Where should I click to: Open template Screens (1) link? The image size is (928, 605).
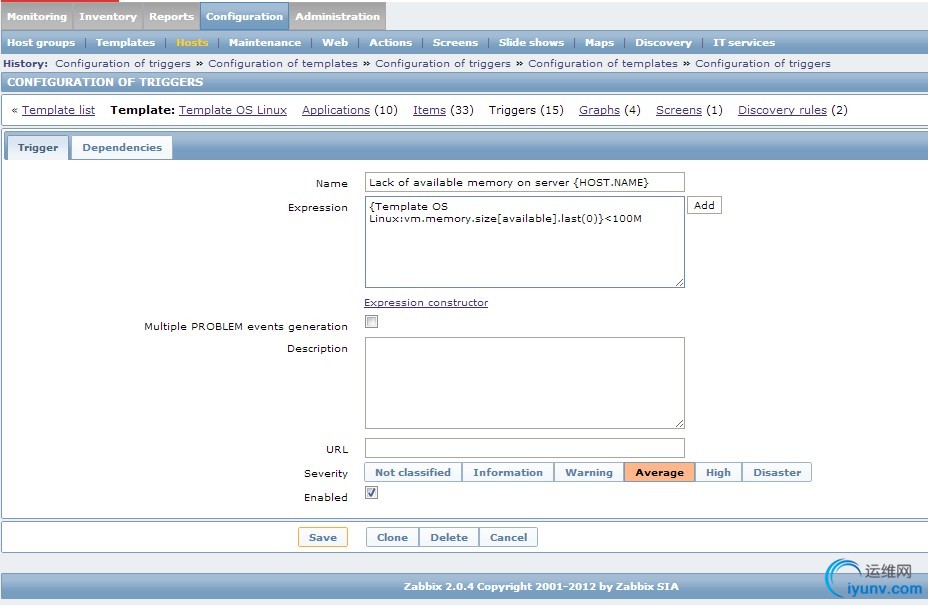click(679, 110)
